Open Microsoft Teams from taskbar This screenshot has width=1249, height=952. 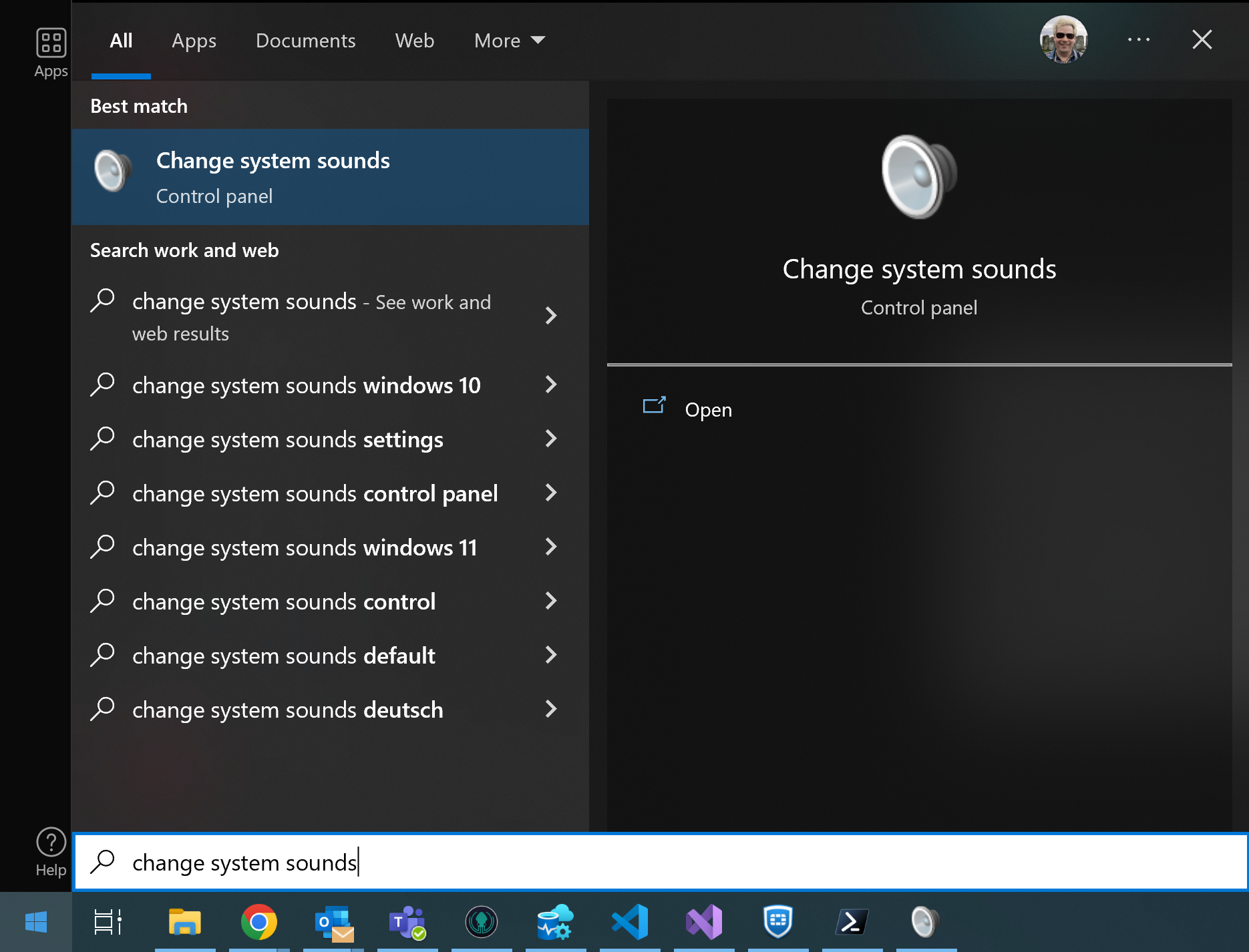[407, 923]
